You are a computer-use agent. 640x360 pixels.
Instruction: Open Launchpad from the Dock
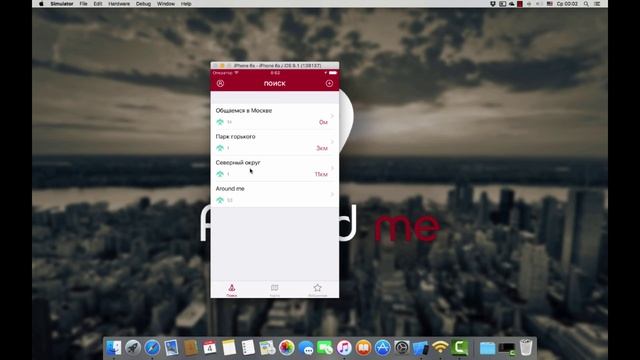click(x=133, y=348)
